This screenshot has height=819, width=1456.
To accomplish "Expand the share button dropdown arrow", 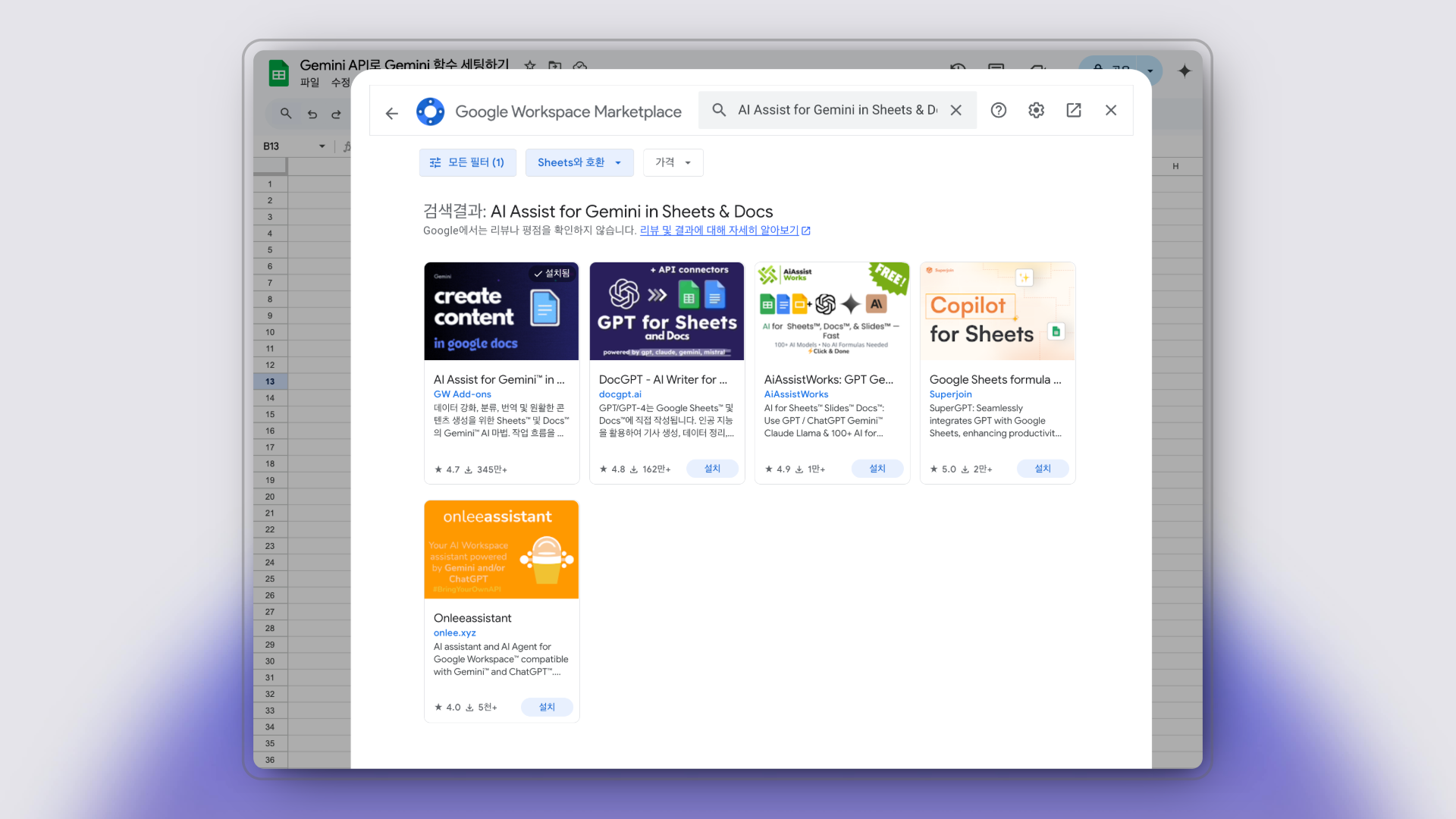I will 1150,71.
